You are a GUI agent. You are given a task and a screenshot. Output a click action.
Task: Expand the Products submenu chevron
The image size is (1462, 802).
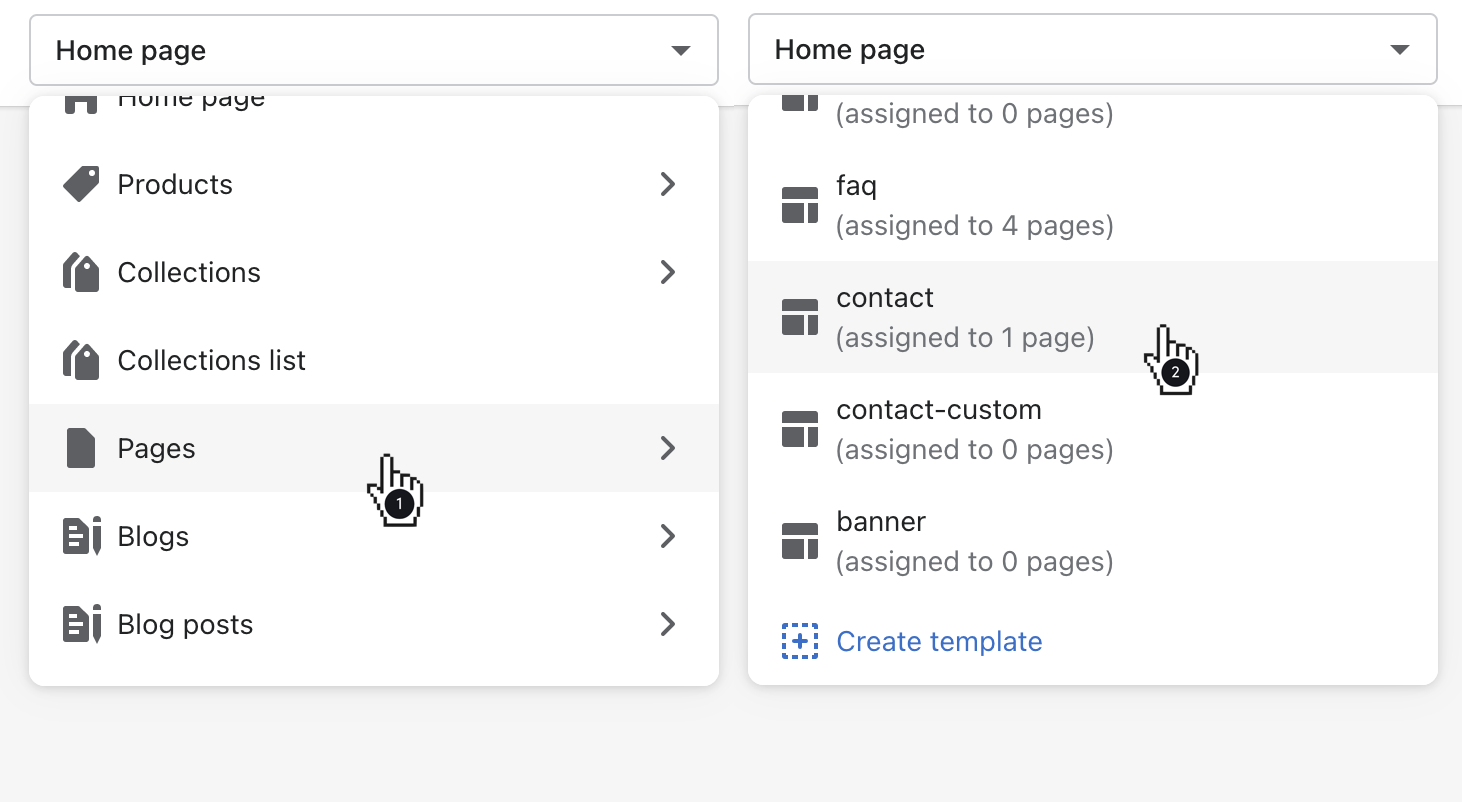tap(668, 185)
